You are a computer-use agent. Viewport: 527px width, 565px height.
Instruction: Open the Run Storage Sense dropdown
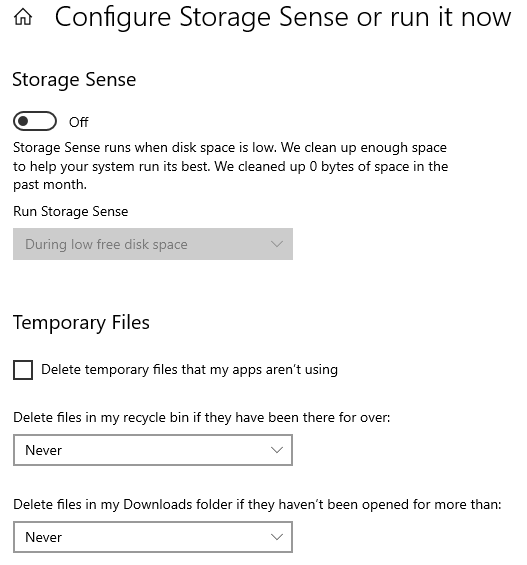click(x=153, y=244)
